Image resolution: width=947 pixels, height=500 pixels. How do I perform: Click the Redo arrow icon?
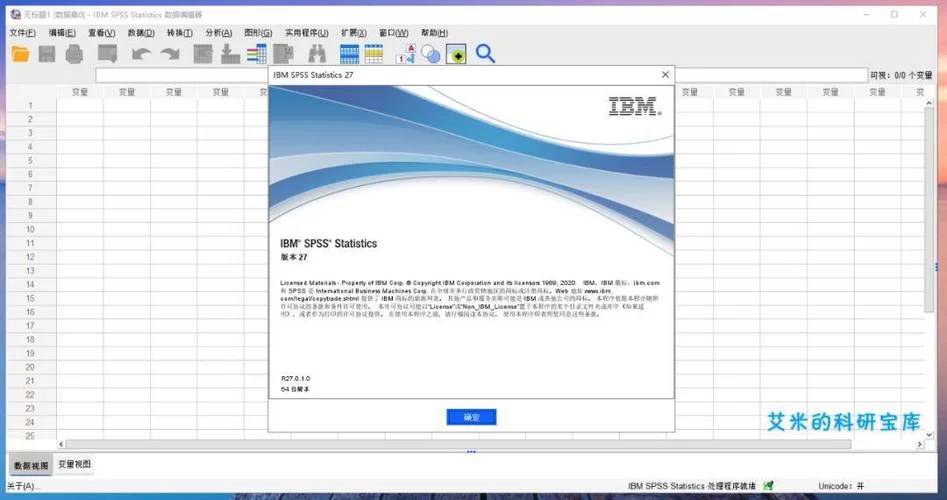click(170, 54)
